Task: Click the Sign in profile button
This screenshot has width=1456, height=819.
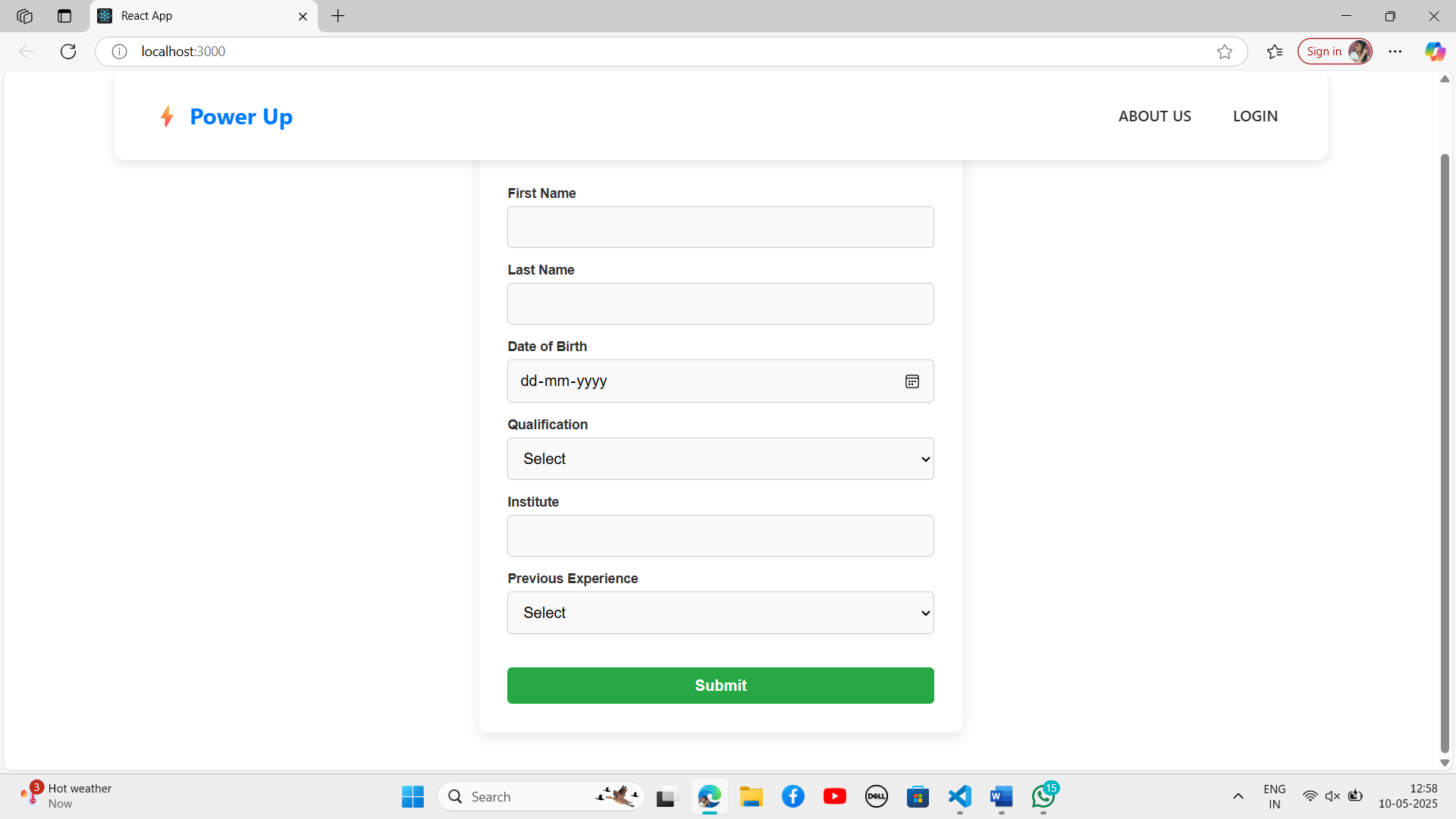Action: point(1334,52)
